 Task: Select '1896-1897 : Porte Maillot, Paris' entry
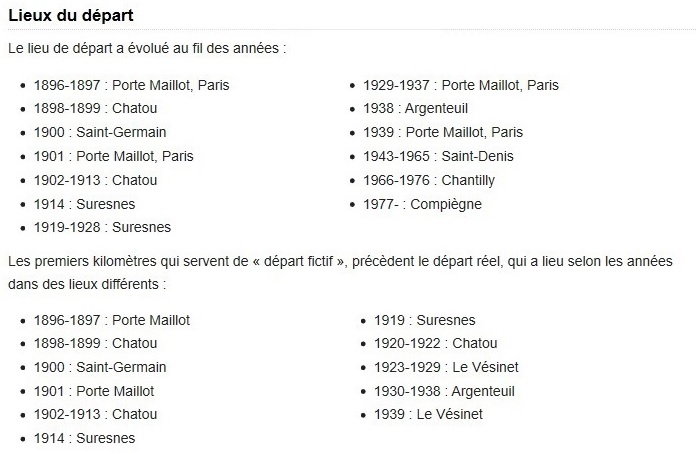[x=131, y=85]
